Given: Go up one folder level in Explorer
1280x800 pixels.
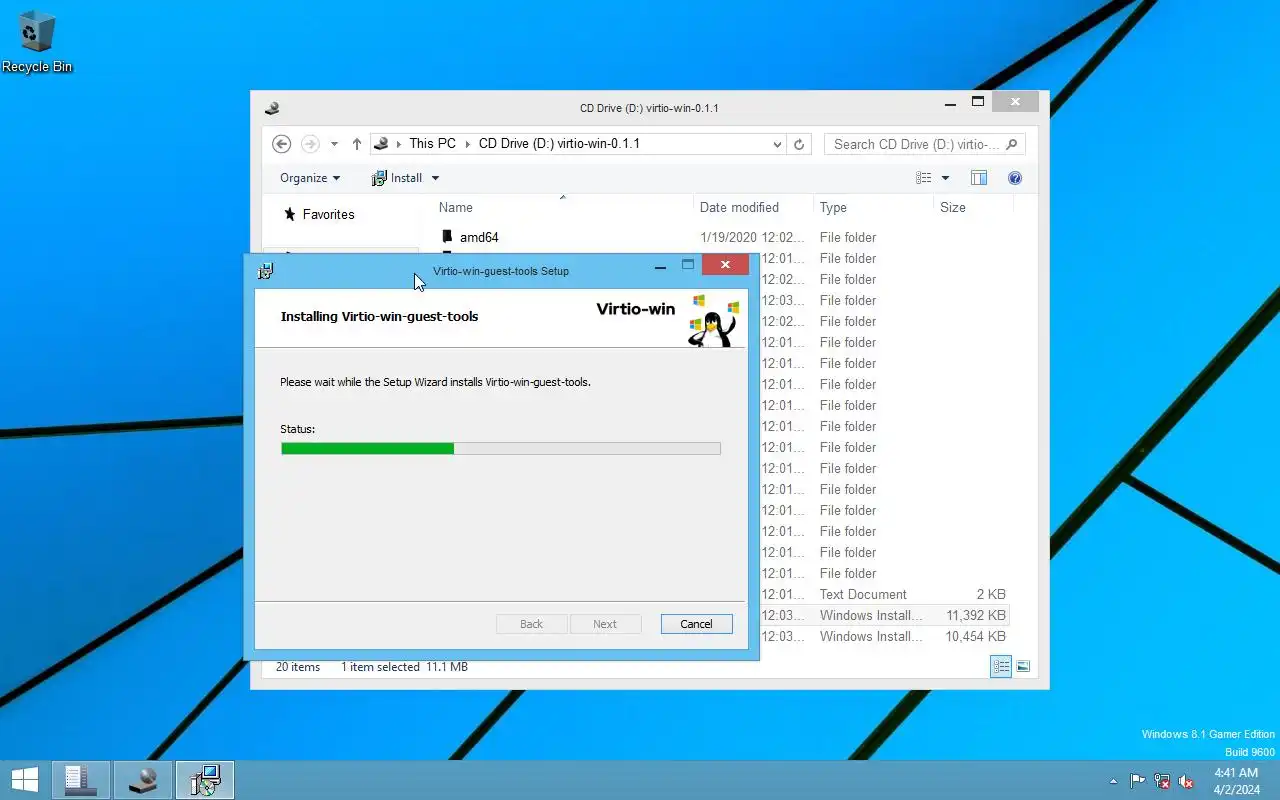Looking at the screenshot, I should click(x=356, y=144).
